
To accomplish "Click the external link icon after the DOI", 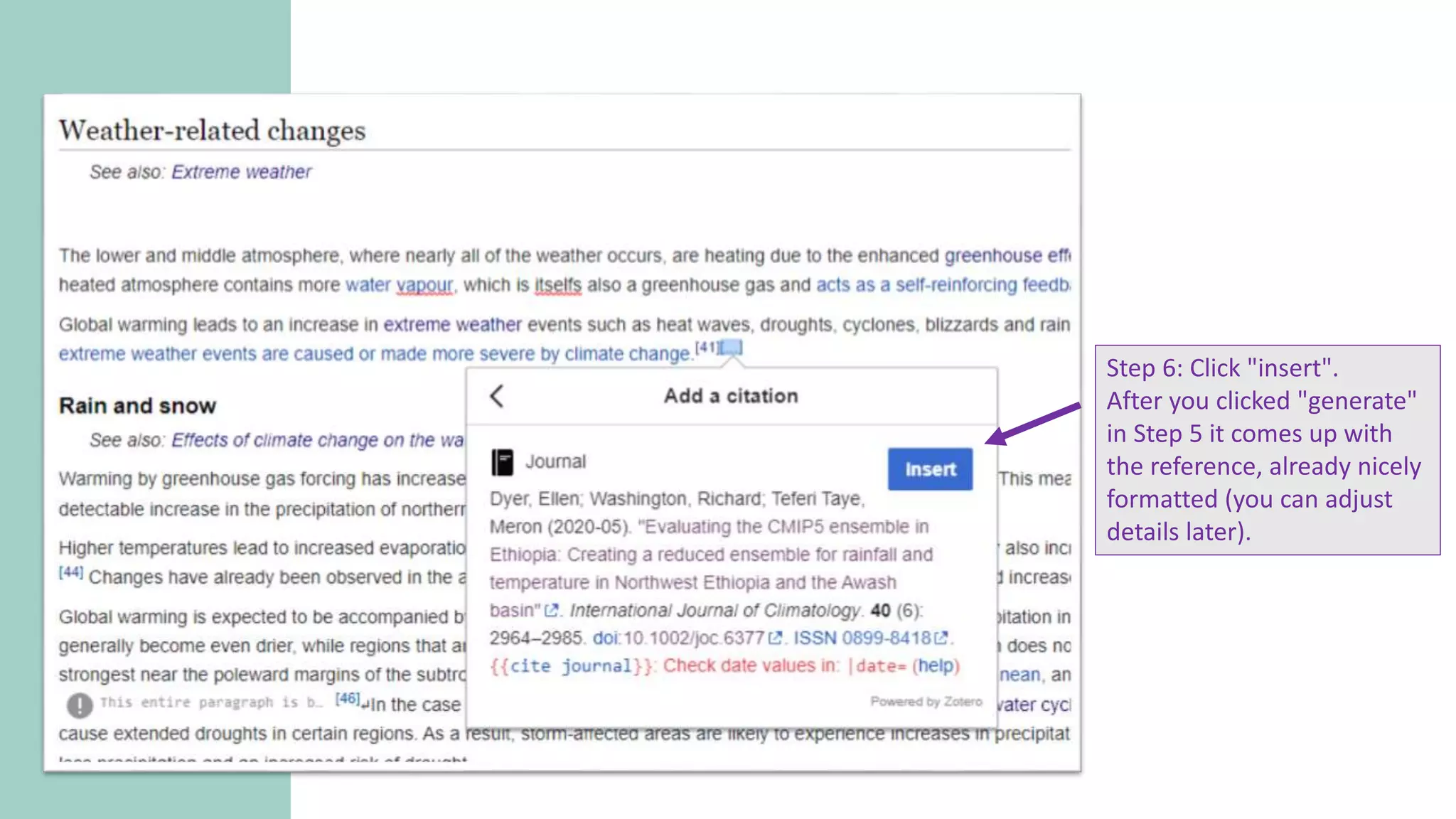I will tap(775, 638).
